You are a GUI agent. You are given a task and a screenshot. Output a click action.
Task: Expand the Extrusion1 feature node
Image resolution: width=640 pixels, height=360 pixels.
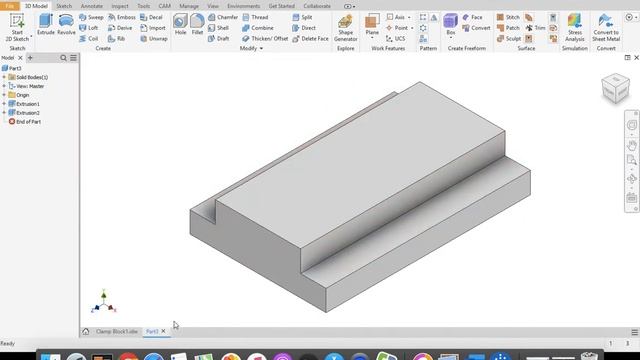4,104
